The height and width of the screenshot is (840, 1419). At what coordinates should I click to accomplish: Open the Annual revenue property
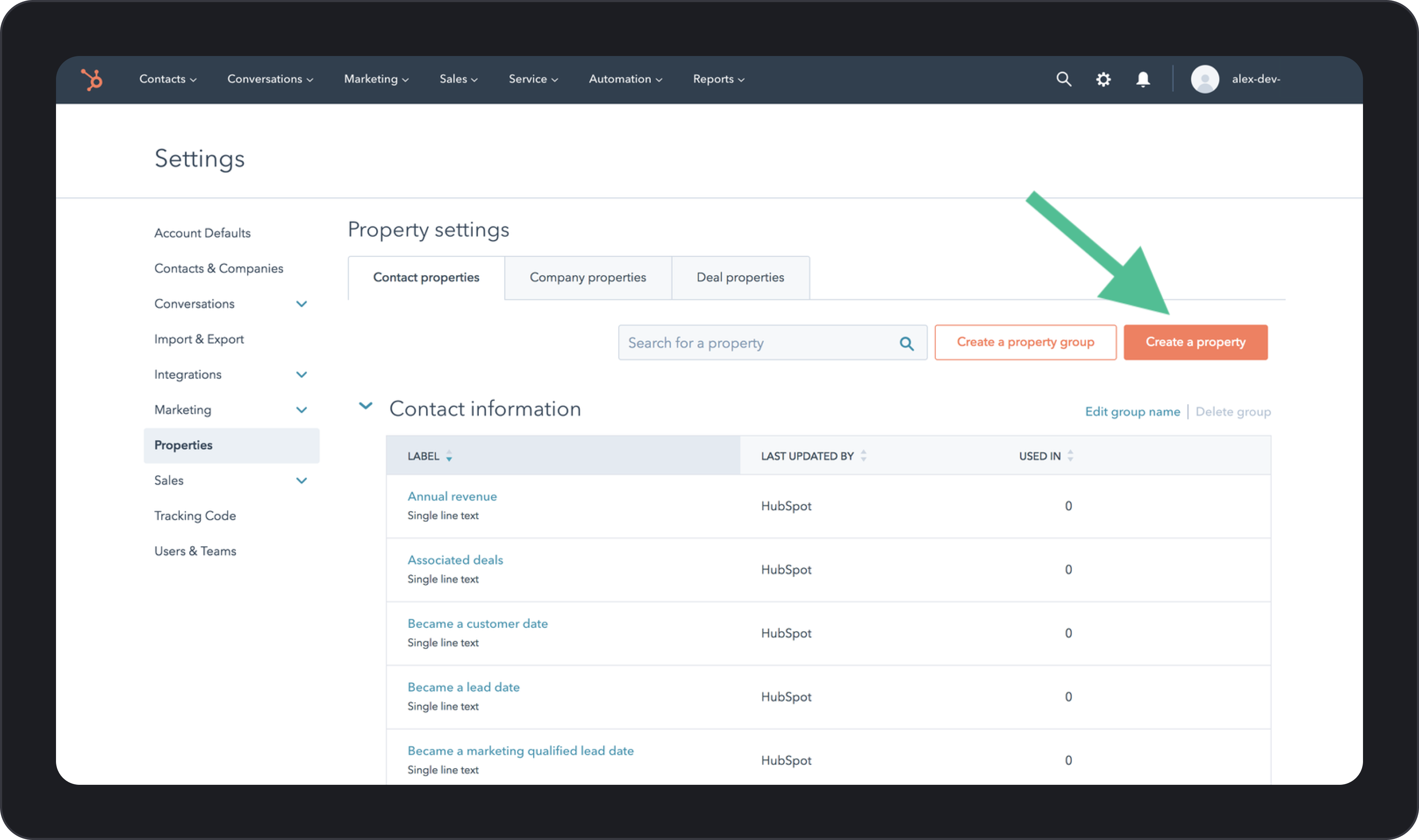tap(452, 496)
